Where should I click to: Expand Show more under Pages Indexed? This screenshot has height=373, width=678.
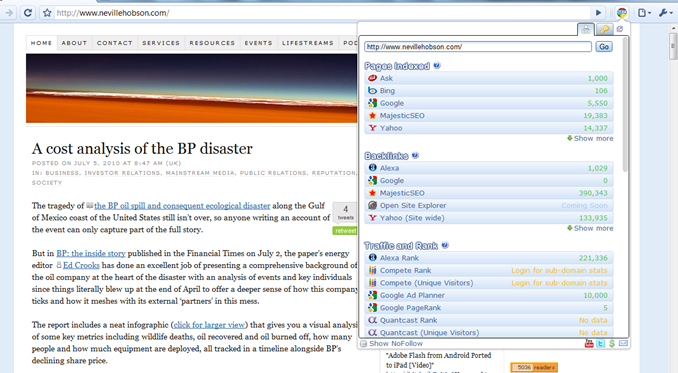pyautogui.click(x=590, y=138)
